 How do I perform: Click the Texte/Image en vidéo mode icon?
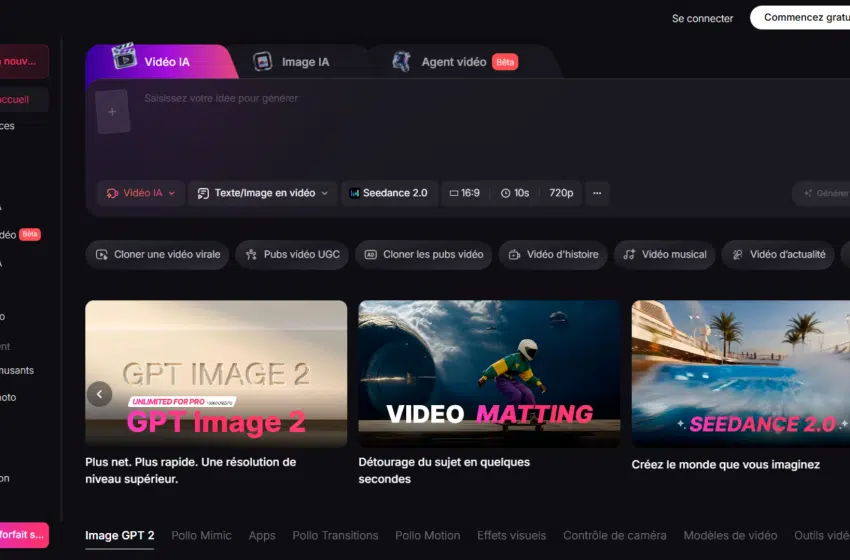point(203,194)
